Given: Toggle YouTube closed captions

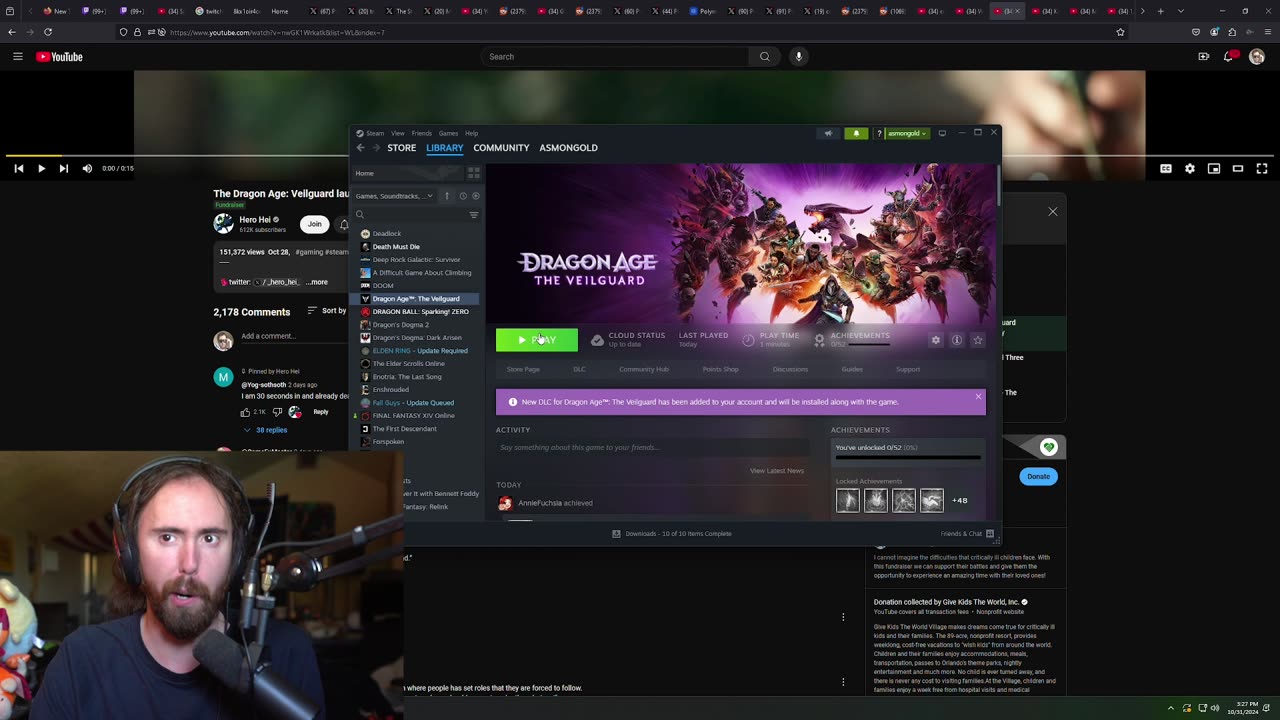Looking at the screenshot, I should (x=1166, y=168).
